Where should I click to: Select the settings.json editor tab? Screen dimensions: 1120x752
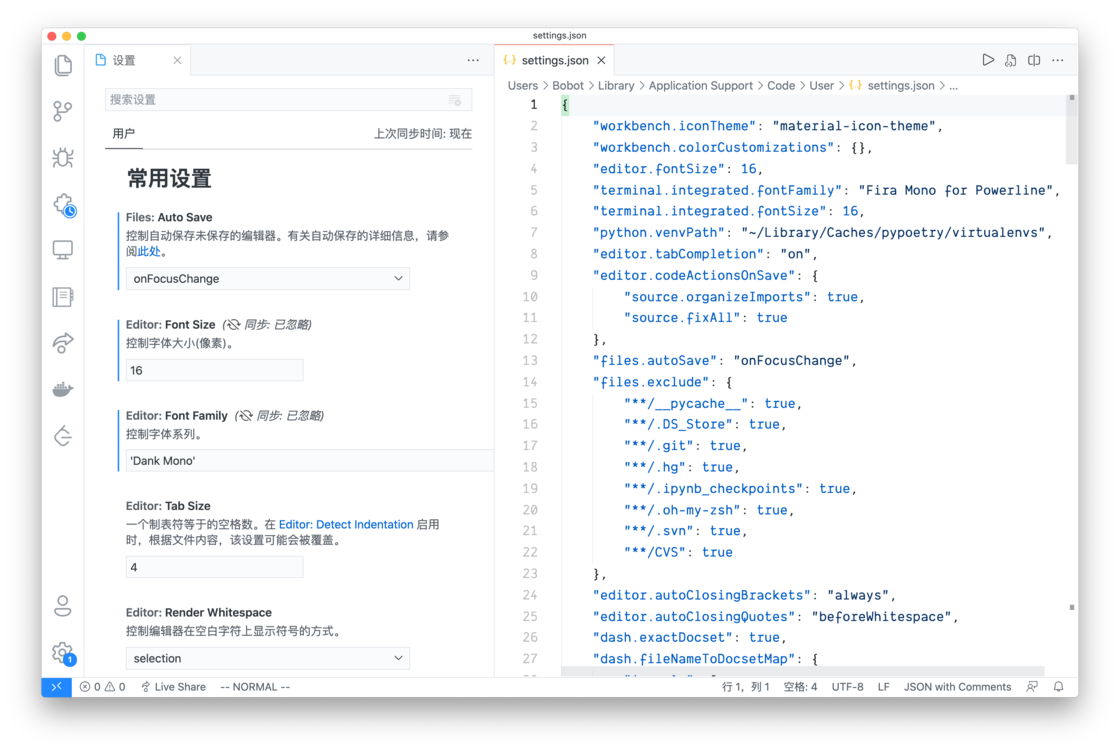click(x=553, y=59)
